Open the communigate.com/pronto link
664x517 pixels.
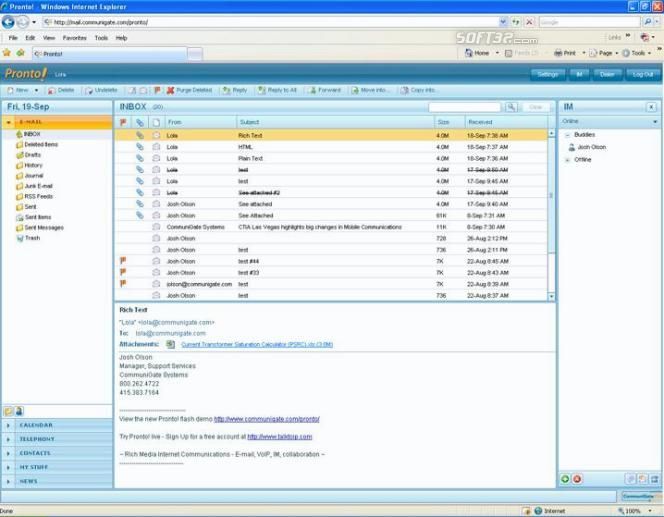click(x=267, y=419)
